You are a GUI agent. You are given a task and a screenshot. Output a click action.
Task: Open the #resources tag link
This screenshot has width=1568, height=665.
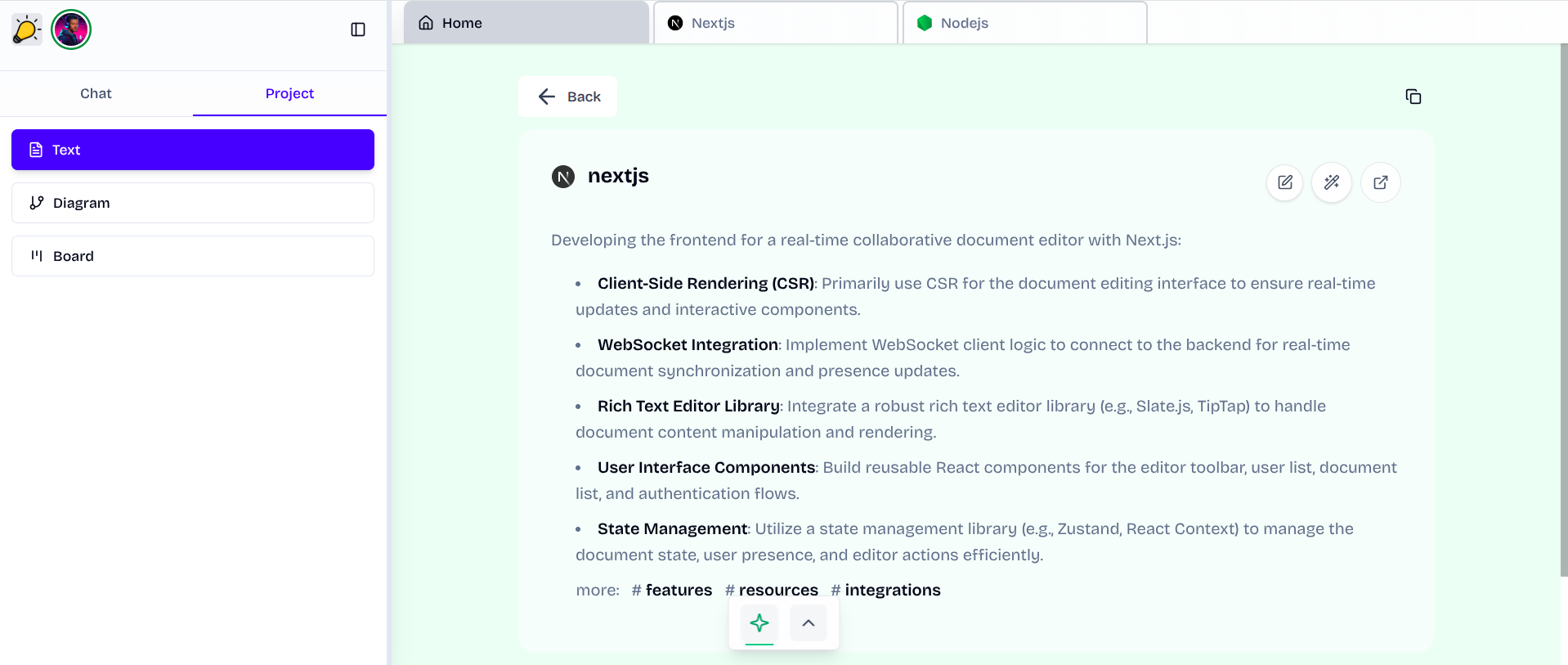point(772,590)
